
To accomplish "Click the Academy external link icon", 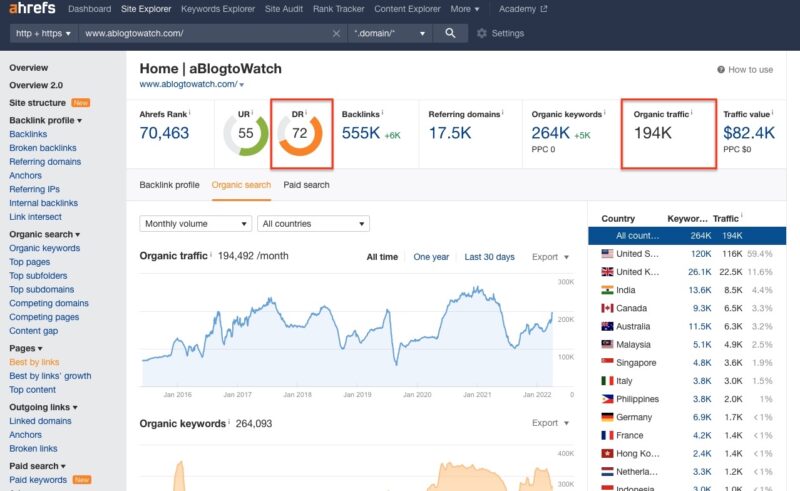I will tap(544, 9).
